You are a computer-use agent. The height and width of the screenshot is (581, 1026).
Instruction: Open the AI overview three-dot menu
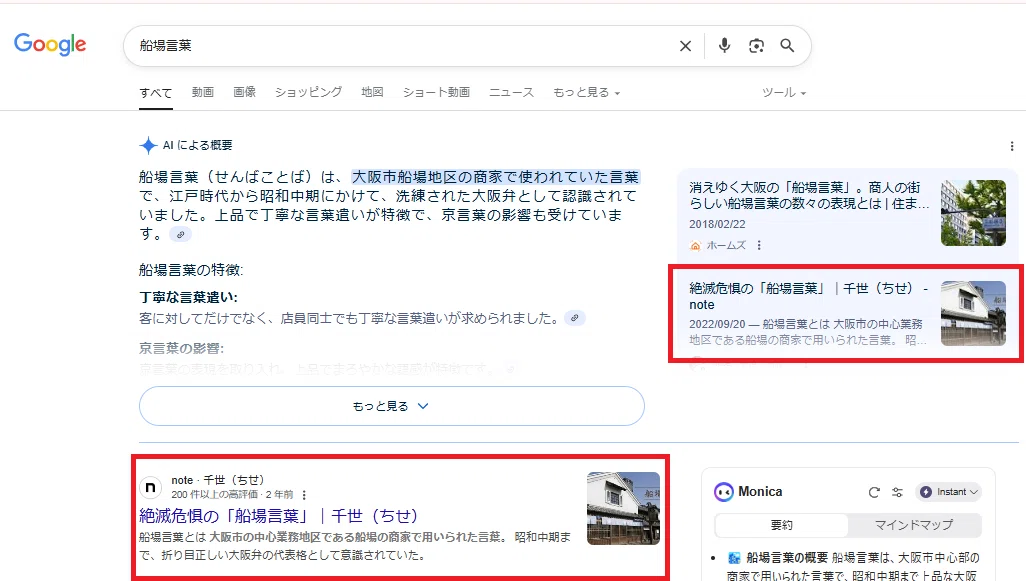click(1012, 146)
